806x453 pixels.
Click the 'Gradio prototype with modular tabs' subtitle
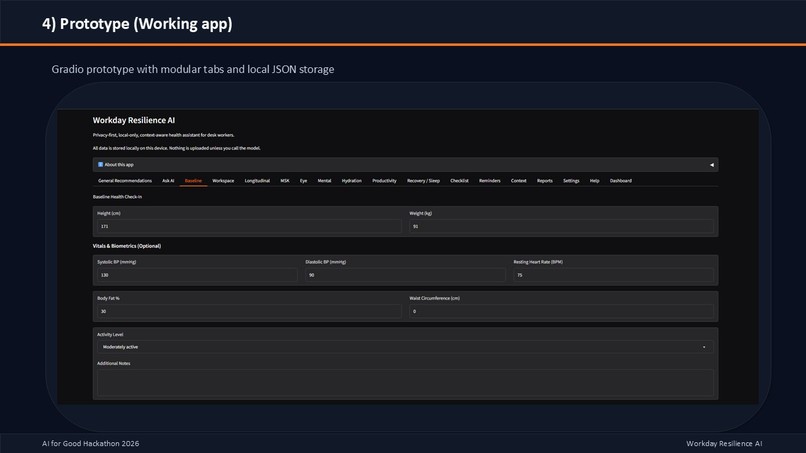[x=193, y=69]
